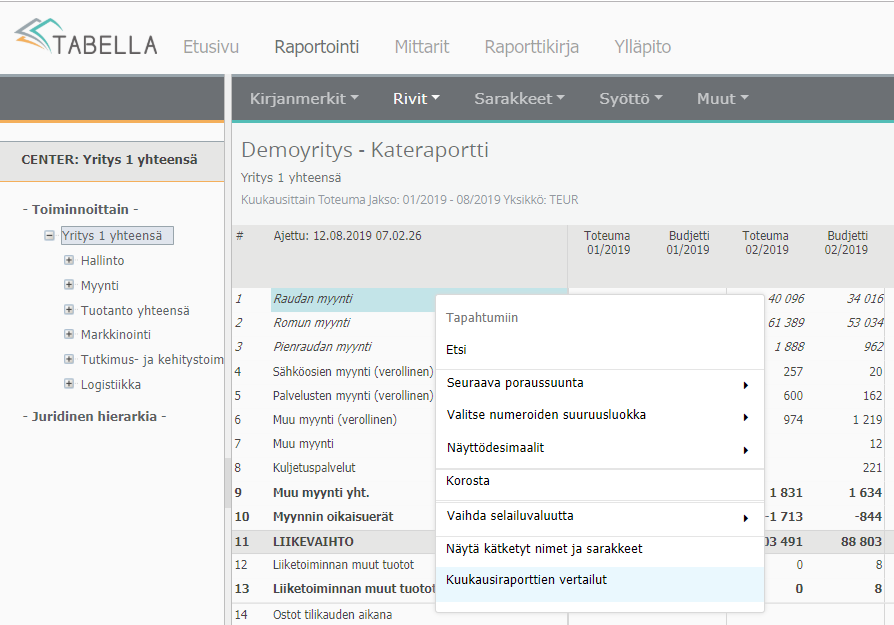The image size is (894, 625).
Task: Open the Syöttö dropdown menu
Action: point(630,98)
